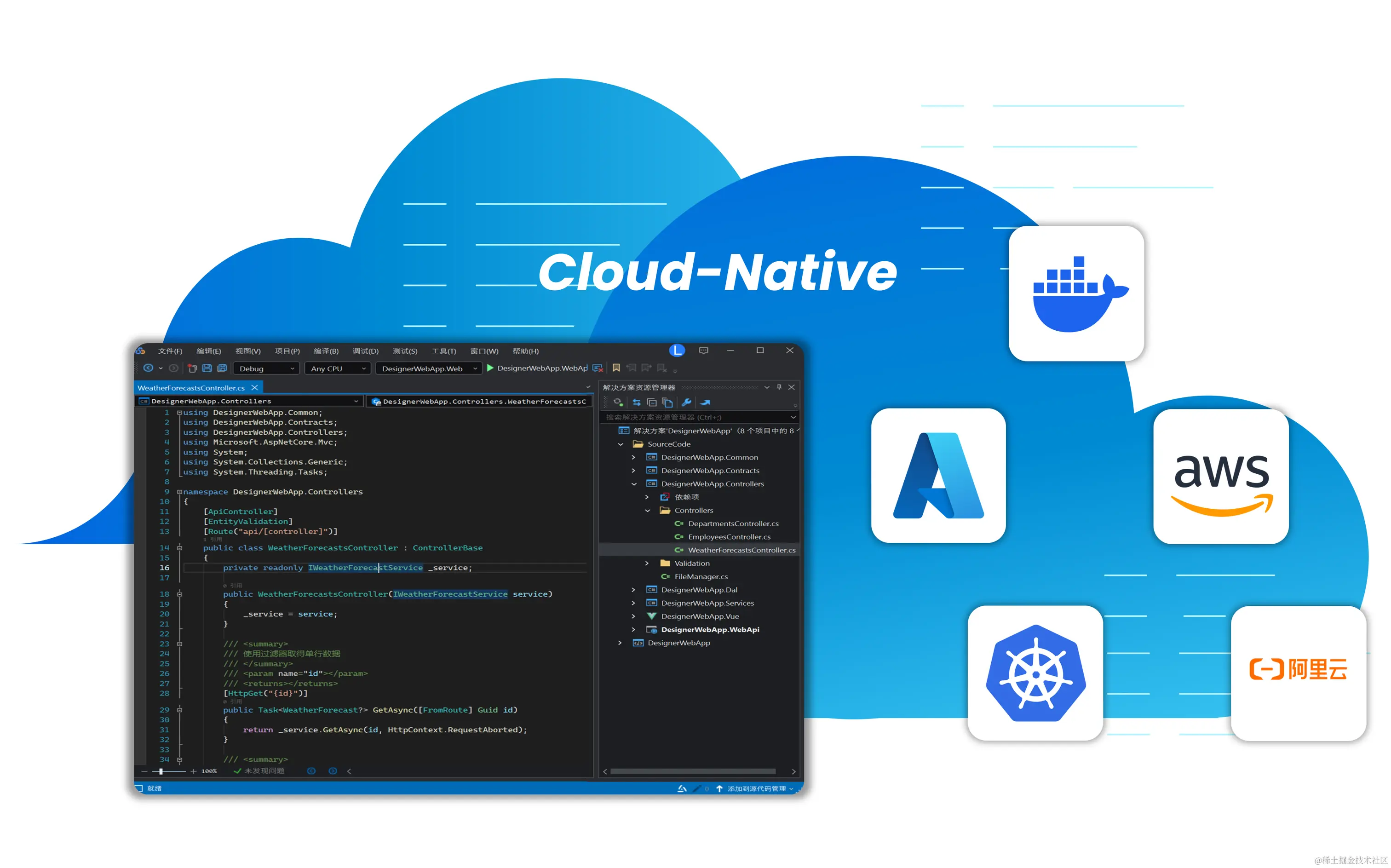Click the Collapse All icon in the solution explorer toolbar

[x=652, y=402]
